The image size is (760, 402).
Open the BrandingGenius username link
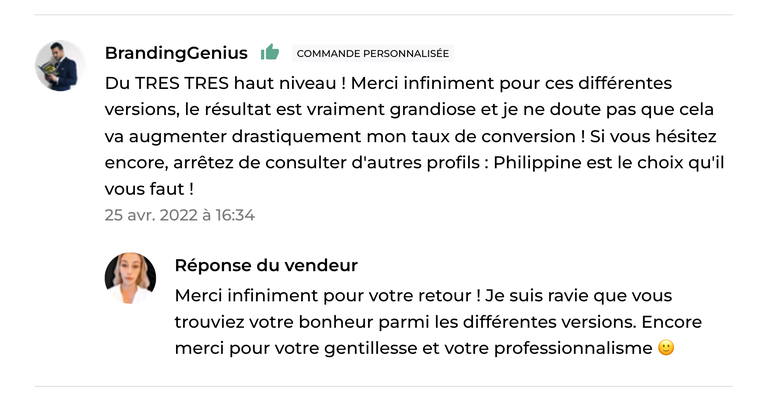(176, 53)
